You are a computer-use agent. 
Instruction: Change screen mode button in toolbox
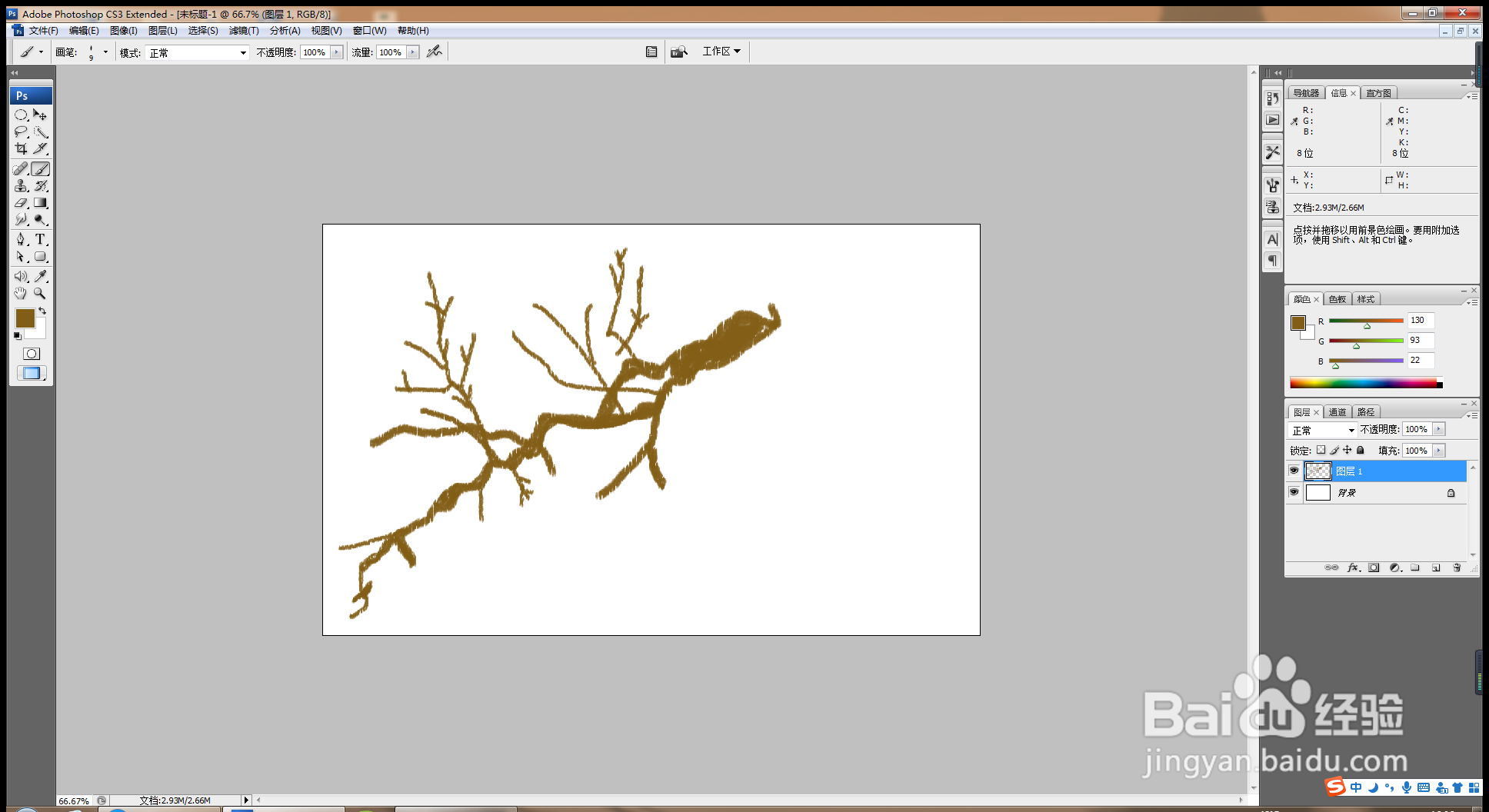(32, 373)
